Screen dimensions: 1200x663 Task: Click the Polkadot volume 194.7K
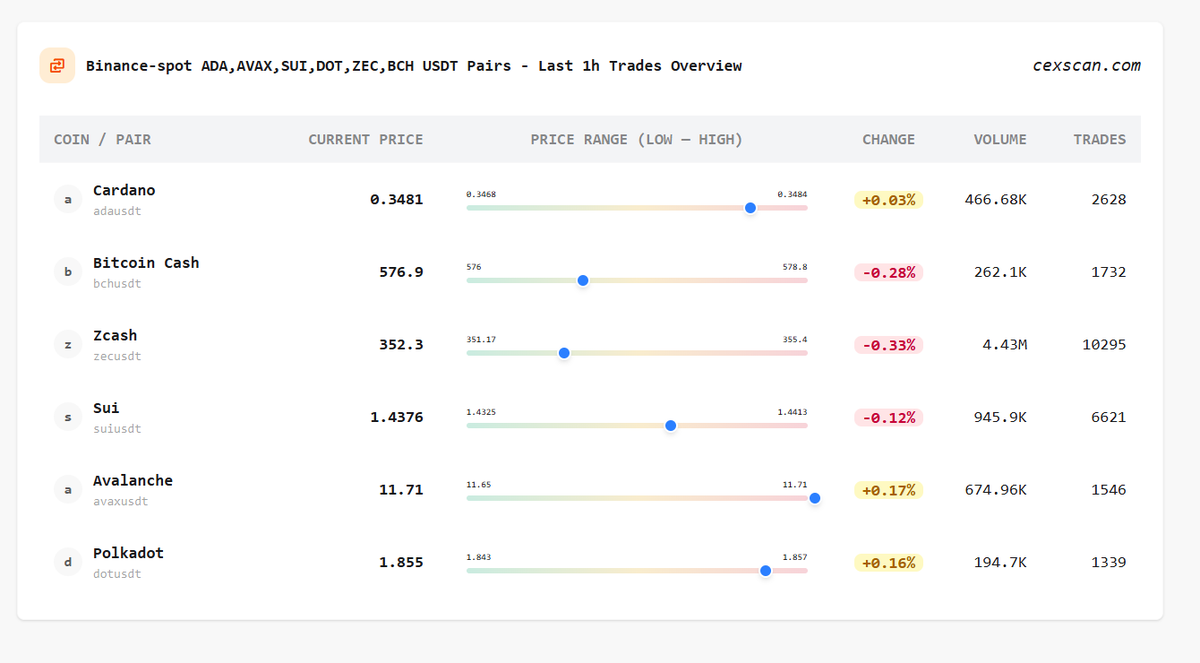1000,562
